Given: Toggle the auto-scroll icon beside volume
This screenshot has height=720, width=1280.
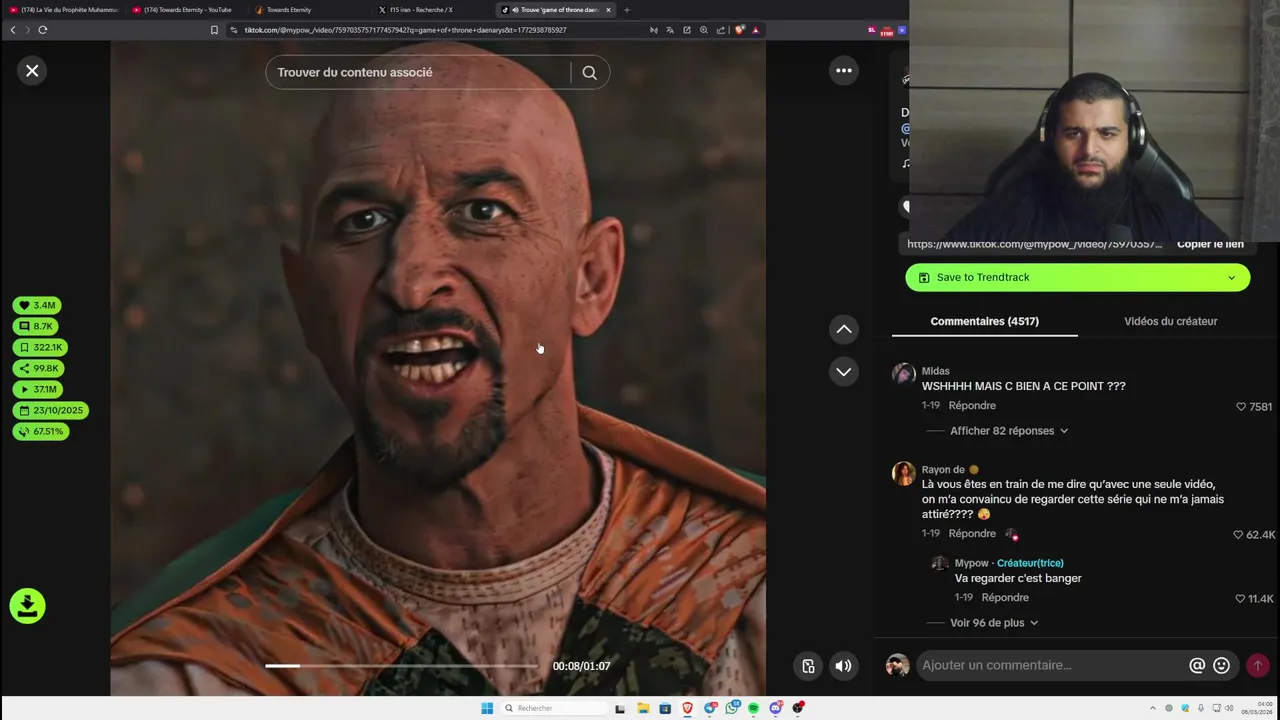Looking at the screenshot, I should 808,666.
